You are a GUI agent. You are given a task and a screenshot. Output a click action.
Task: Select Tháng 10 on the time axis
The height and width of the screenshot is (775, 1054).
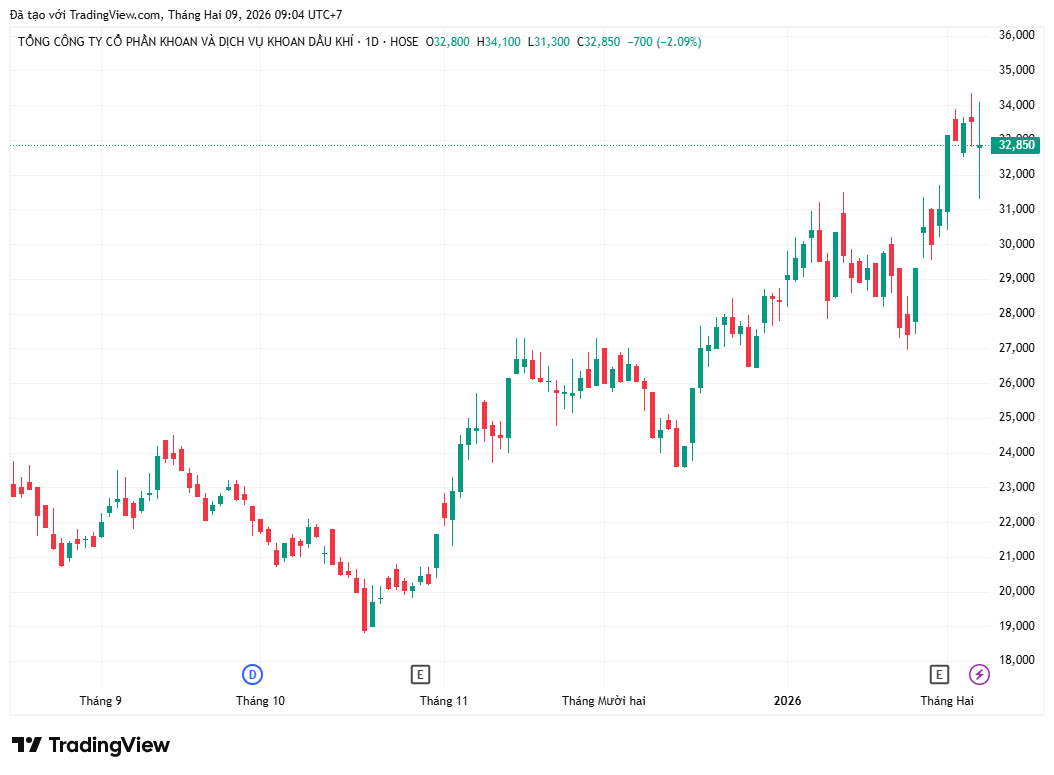[x=260, y=701]
